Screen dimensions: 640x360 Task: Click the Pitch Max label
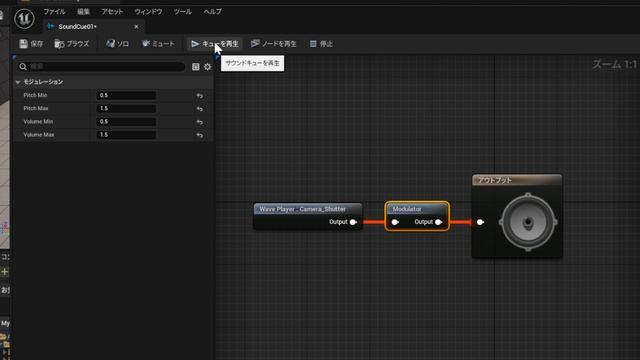point(36,109)
